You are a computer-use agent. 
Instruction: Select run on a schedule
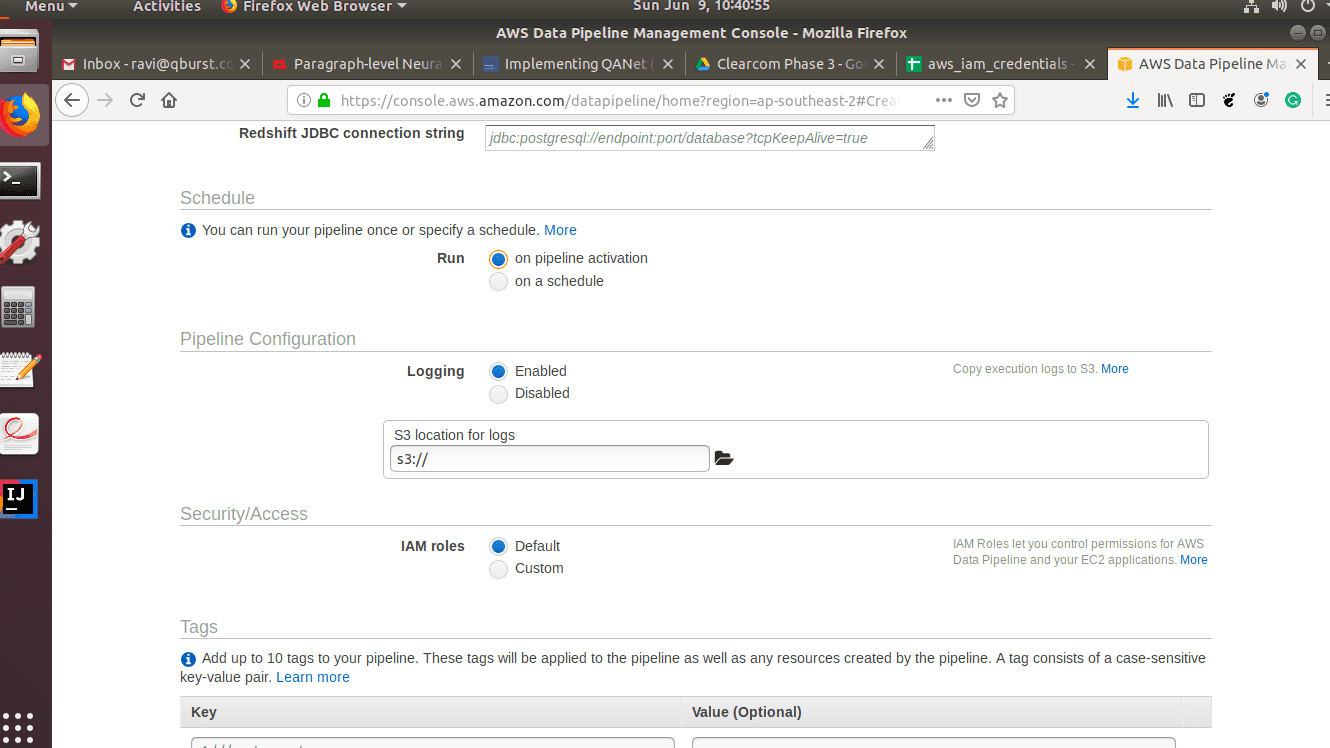click(498, 282)
